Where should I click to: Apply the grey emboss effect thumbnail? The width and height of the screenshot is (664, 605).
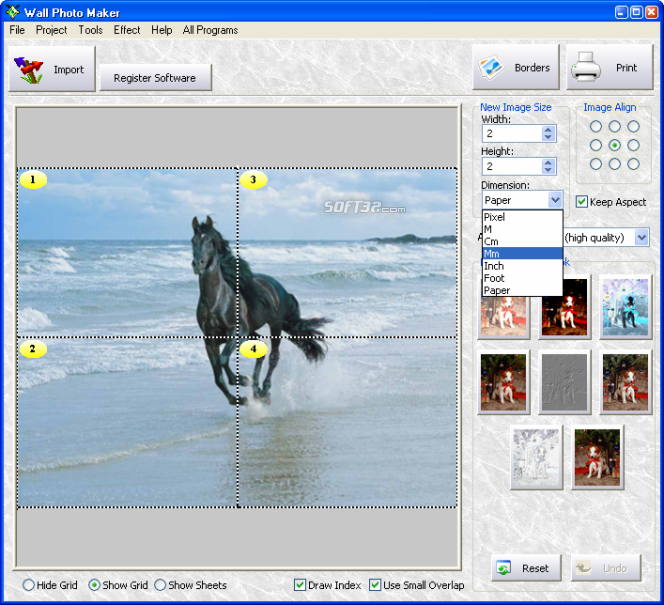564,382
